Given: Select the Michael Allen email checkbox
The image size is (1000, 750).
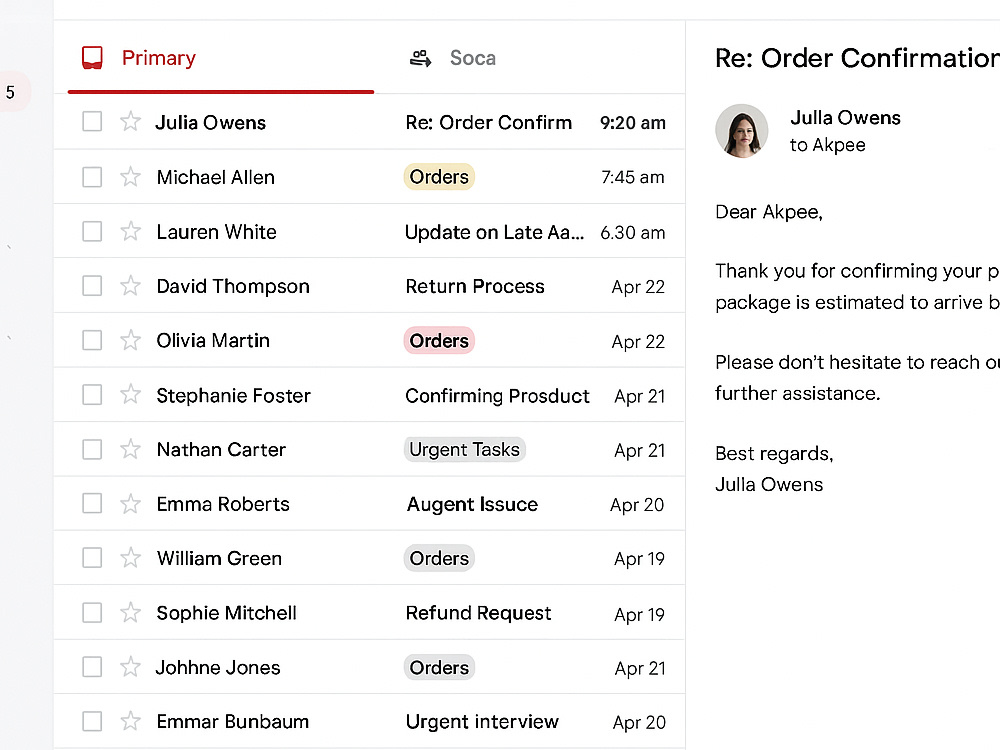Looking at the screenshot, I should (x=92, y=177).
